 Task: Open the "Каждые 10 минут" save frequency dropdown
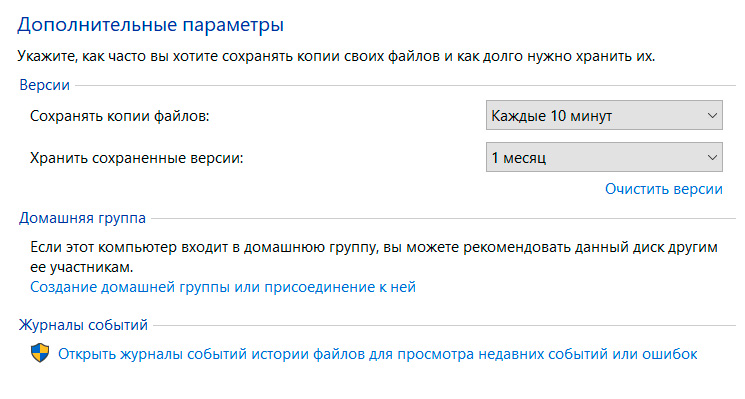coord(604,115)
